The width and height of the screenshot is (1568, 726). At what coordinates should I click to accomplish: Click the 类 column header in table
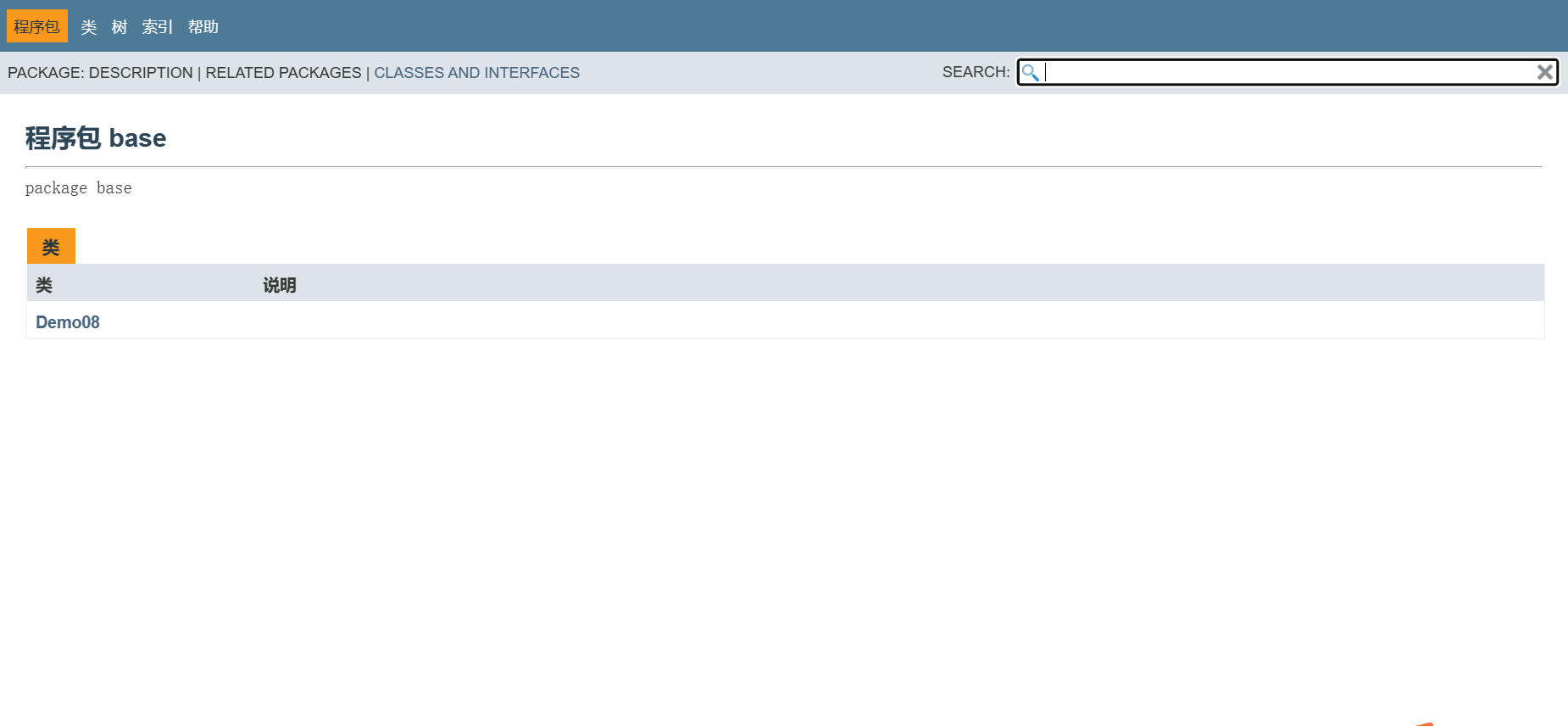[x=44, y=285]
